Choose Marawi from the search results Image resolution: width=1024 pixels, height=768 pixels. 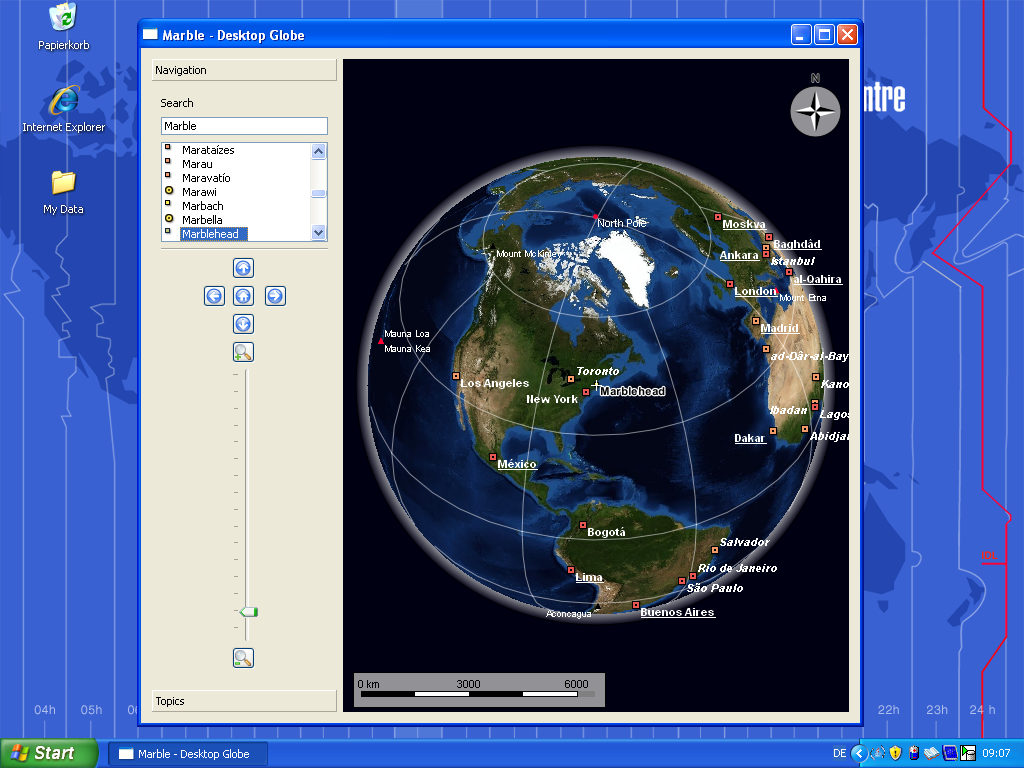[199, 192]
